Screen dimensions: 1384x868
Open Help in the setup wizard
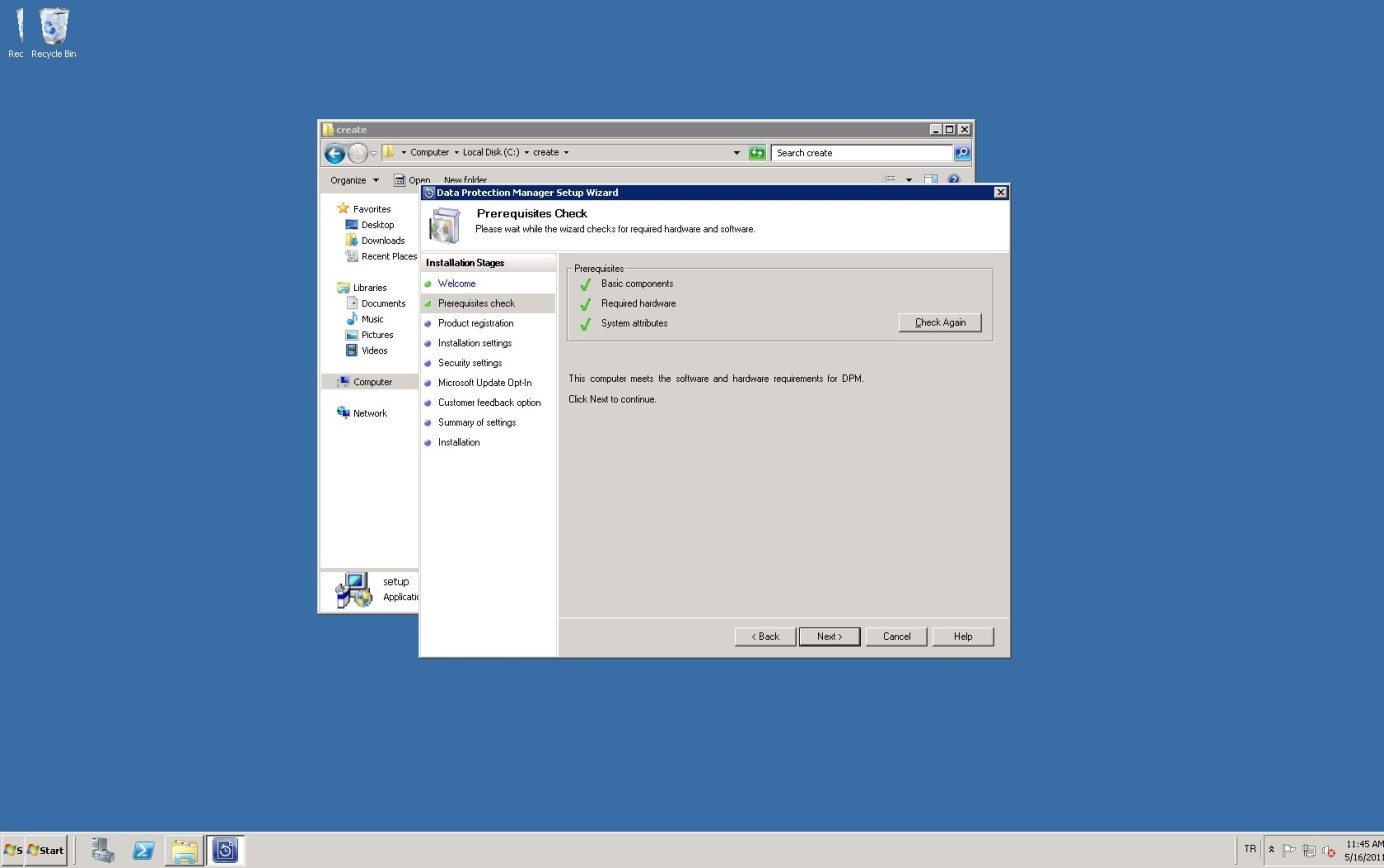(963, 636)
